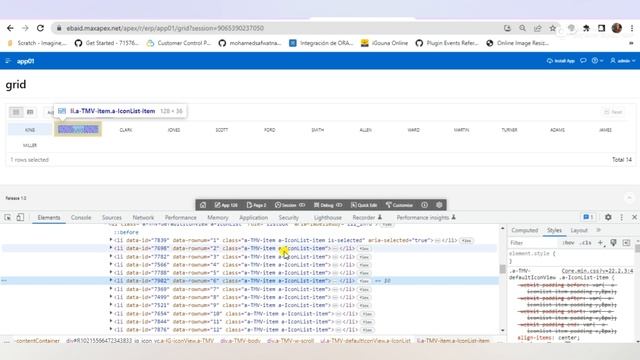Switch to the Console tab in DevTools

pos(81,218)
